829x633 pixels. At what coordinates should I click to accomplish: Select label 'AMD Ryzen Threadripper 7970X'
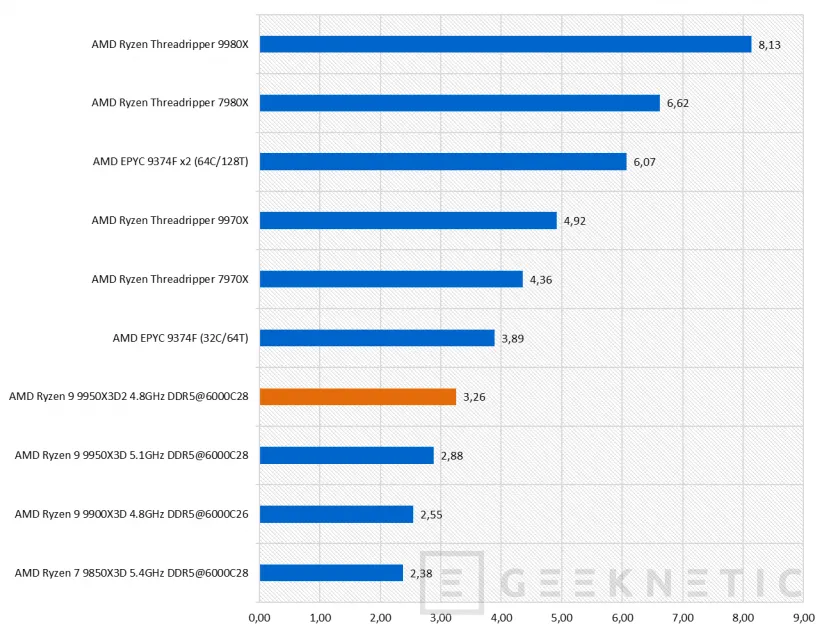tap(170, 279)
